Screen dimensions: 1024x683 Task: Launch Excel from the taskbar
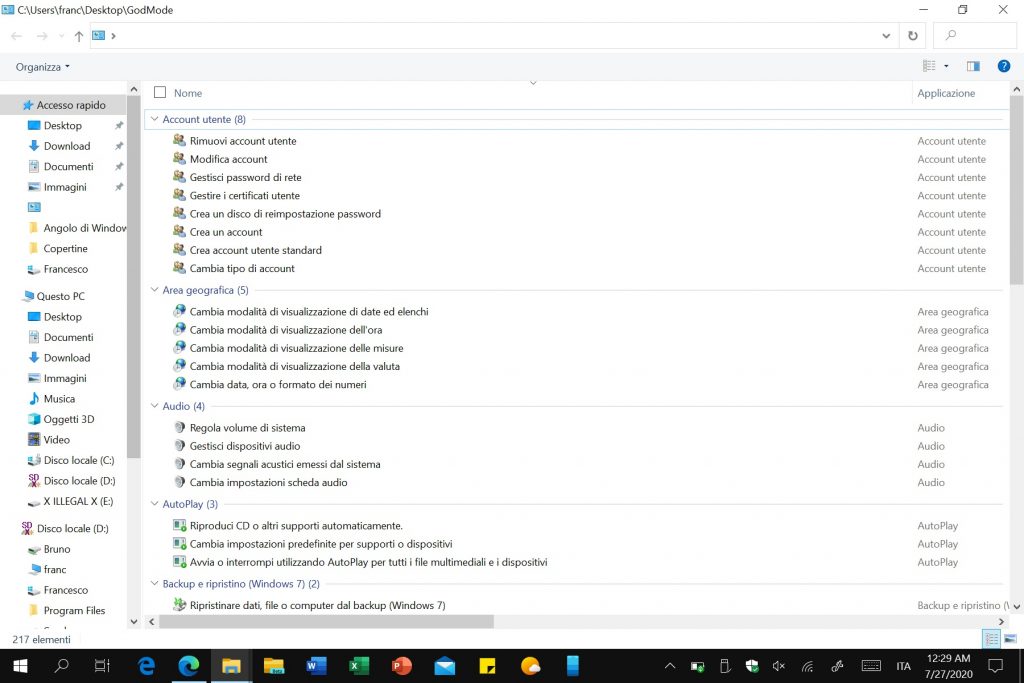(x=359, y=666)
